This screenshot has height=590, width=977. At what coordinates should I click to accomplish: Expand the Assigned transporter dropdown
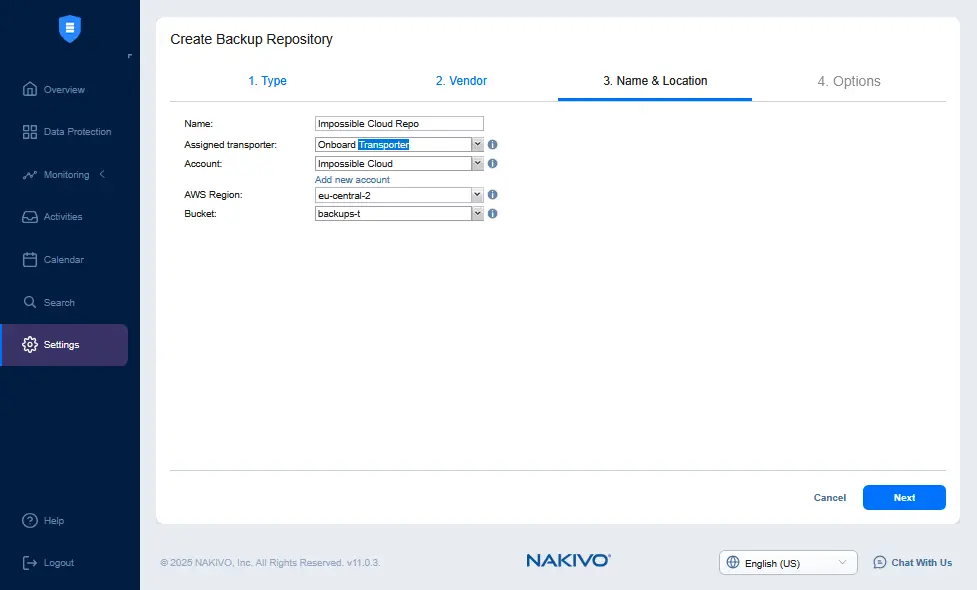[477, 145]
